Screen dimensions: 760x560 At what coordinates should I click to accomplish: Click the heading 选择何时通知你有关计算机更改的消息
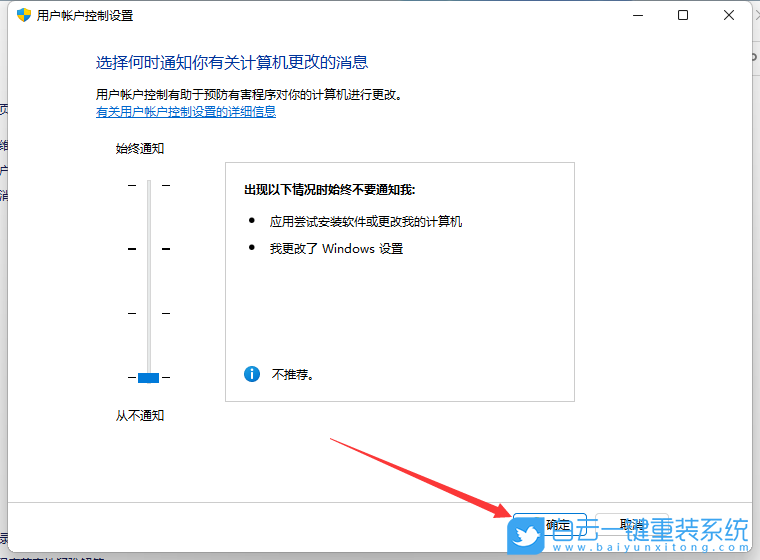(x=232, y=63)
